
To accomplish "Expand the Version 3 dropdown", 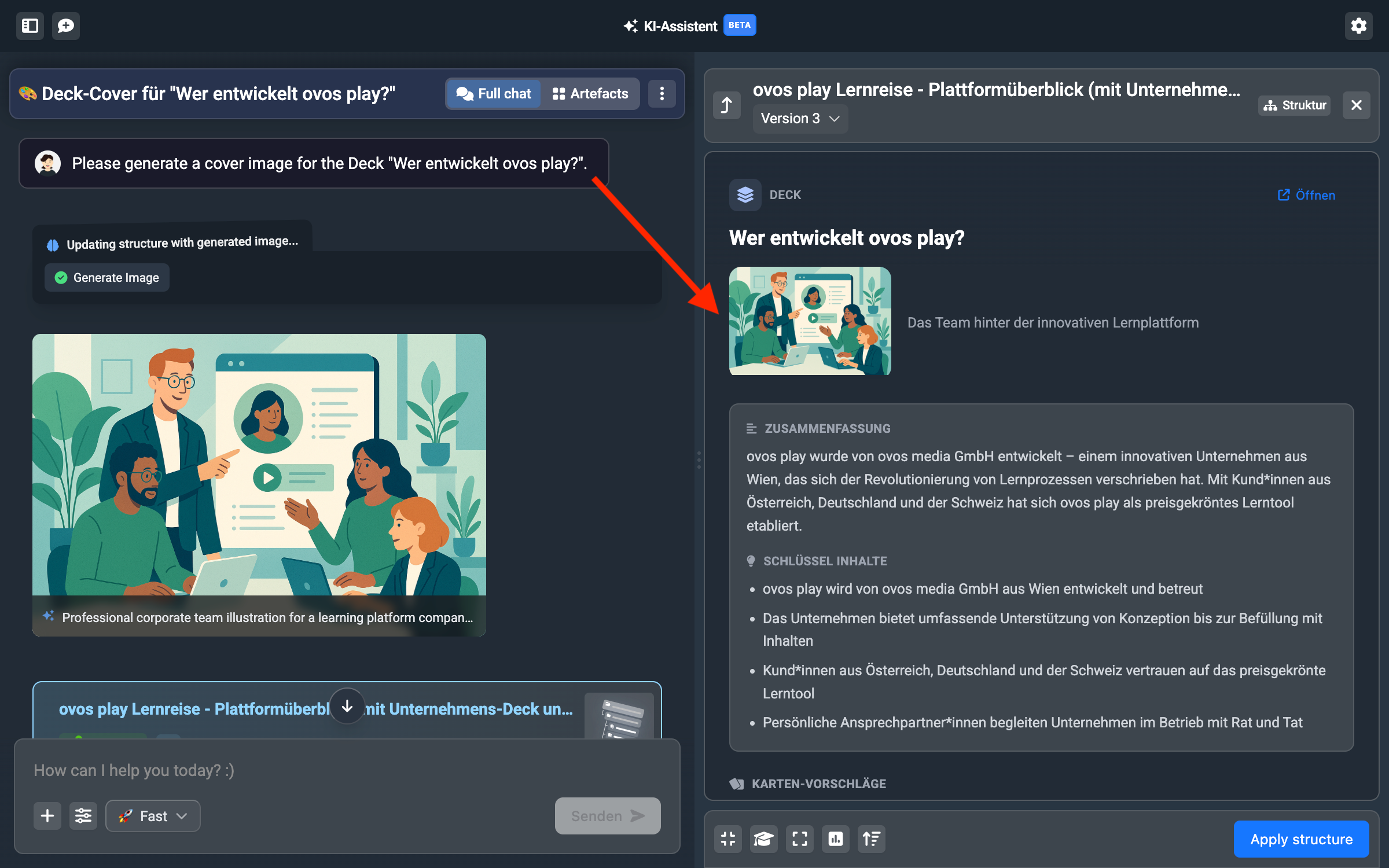I will [800, 119].
